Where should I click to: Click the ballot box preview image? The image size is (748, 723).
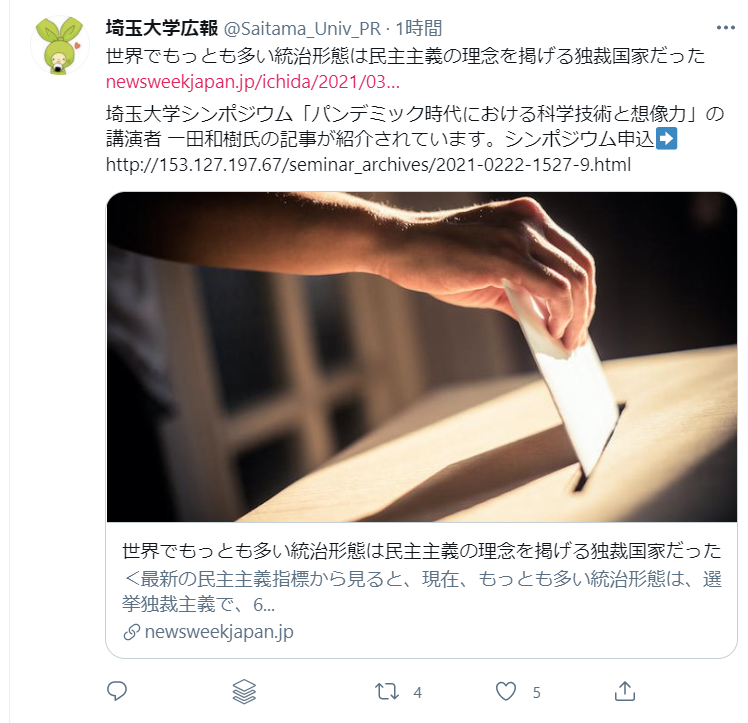[x=422, y=357]
